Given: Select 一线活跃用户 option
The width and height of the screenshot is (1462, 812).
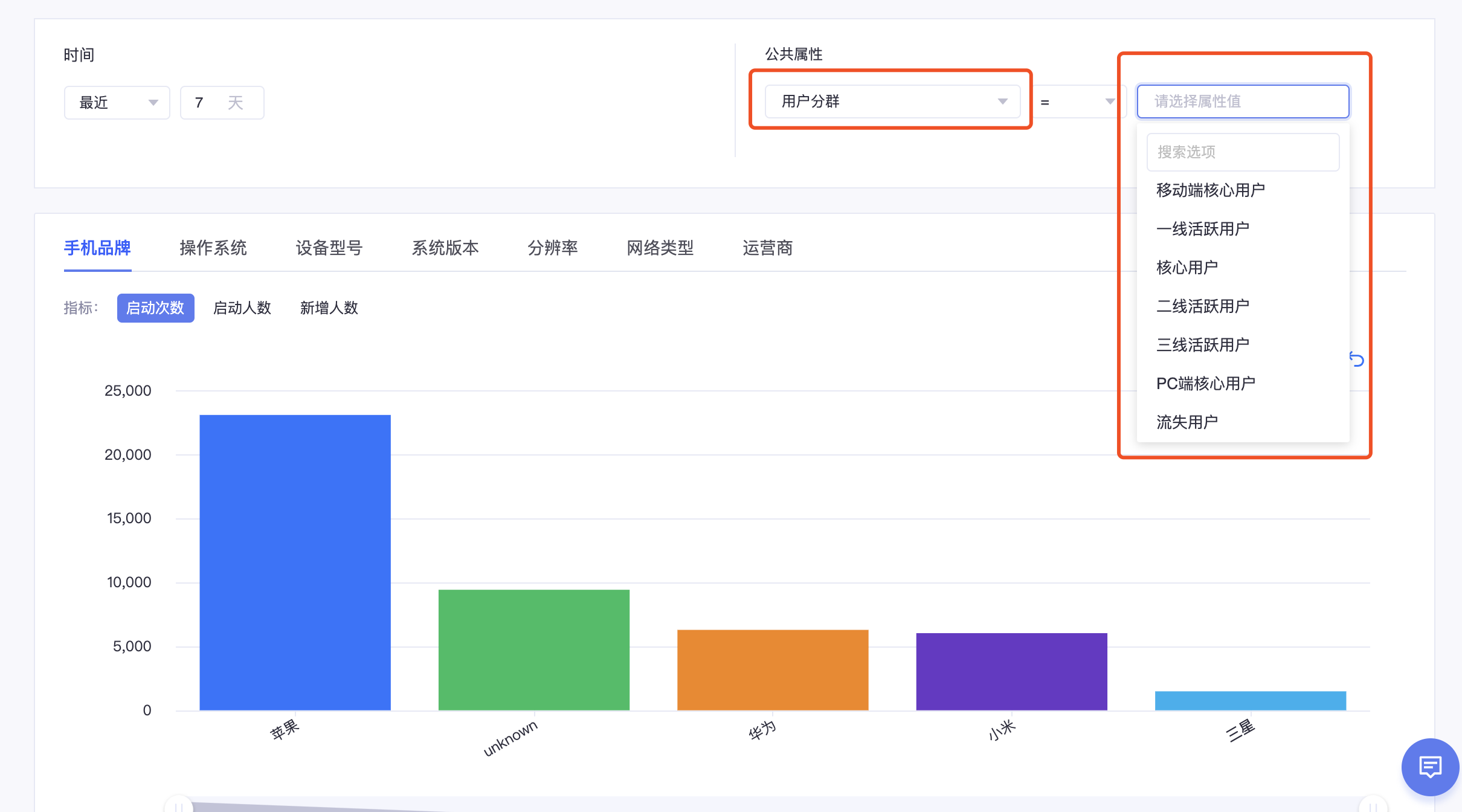Looking at the screenshot, I should [1243, 229].
